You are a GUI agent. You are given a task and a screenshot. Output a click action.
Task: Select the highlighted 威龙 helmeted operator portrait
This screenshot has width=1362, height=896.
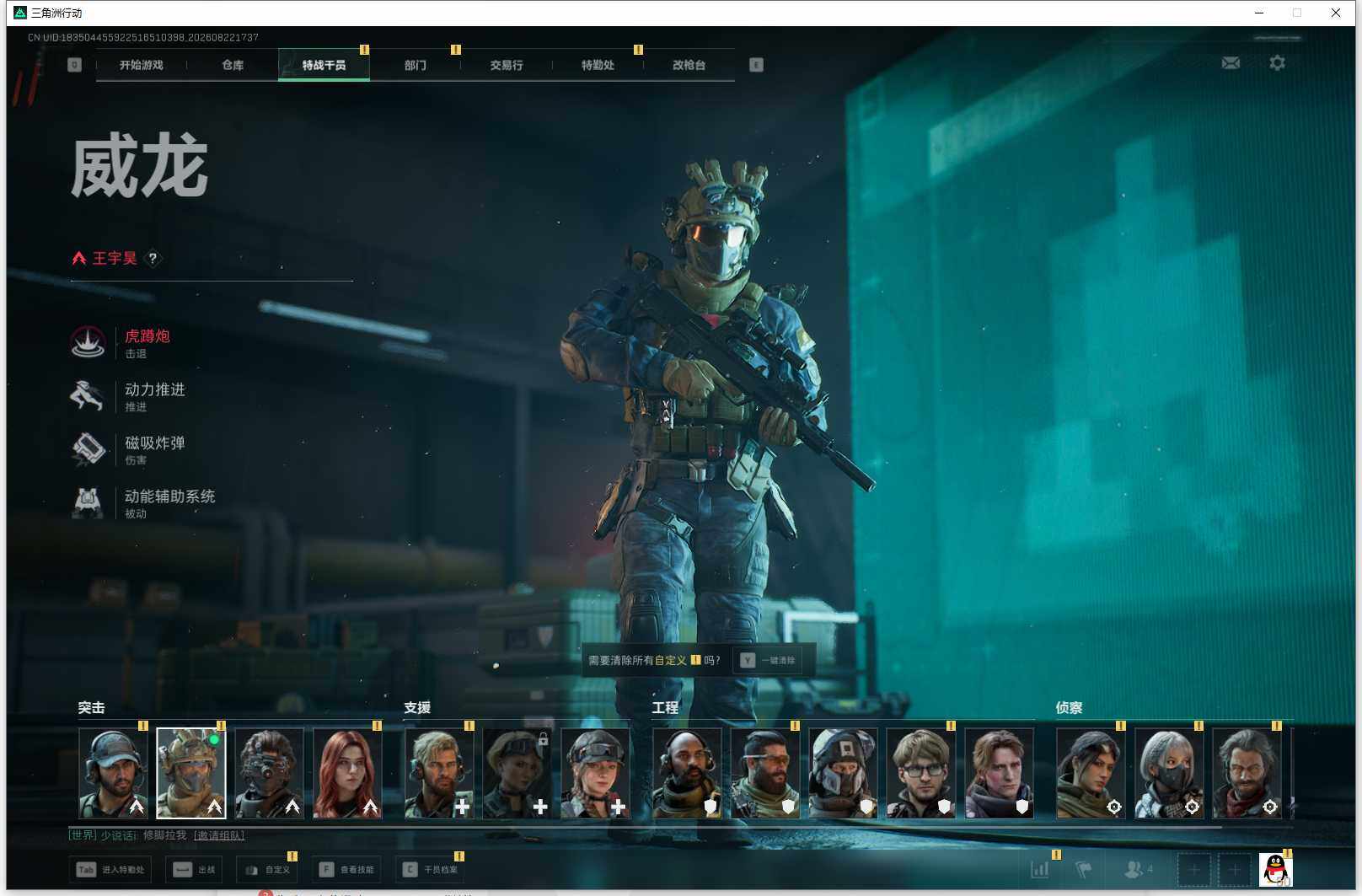point(191,773)
